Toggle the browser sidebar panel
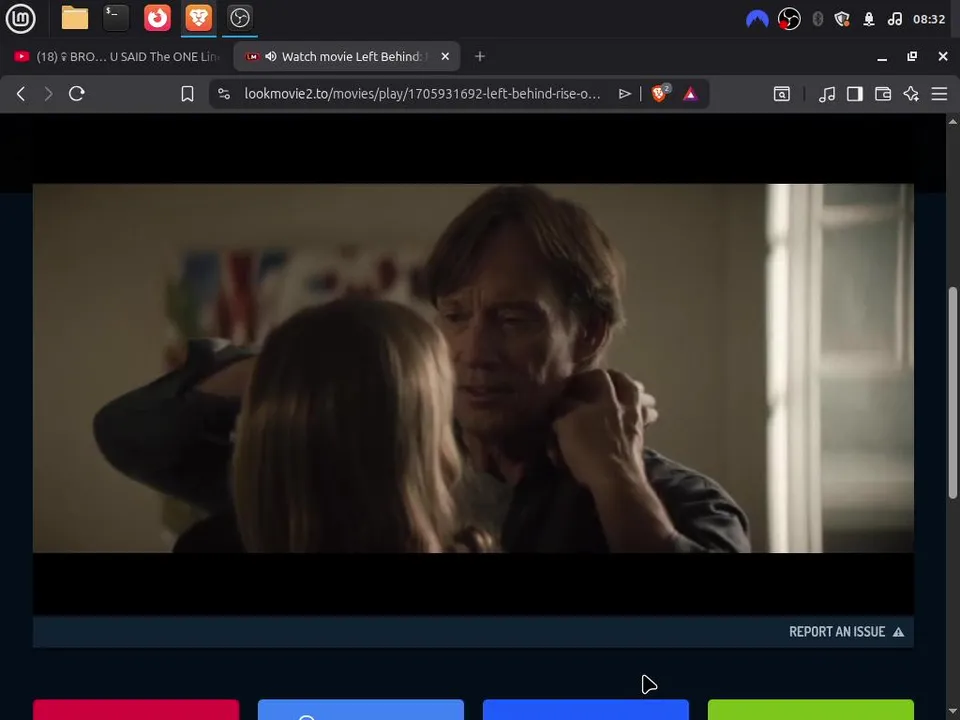The height and width of the screenshot is (720, 960). [855, 94]
